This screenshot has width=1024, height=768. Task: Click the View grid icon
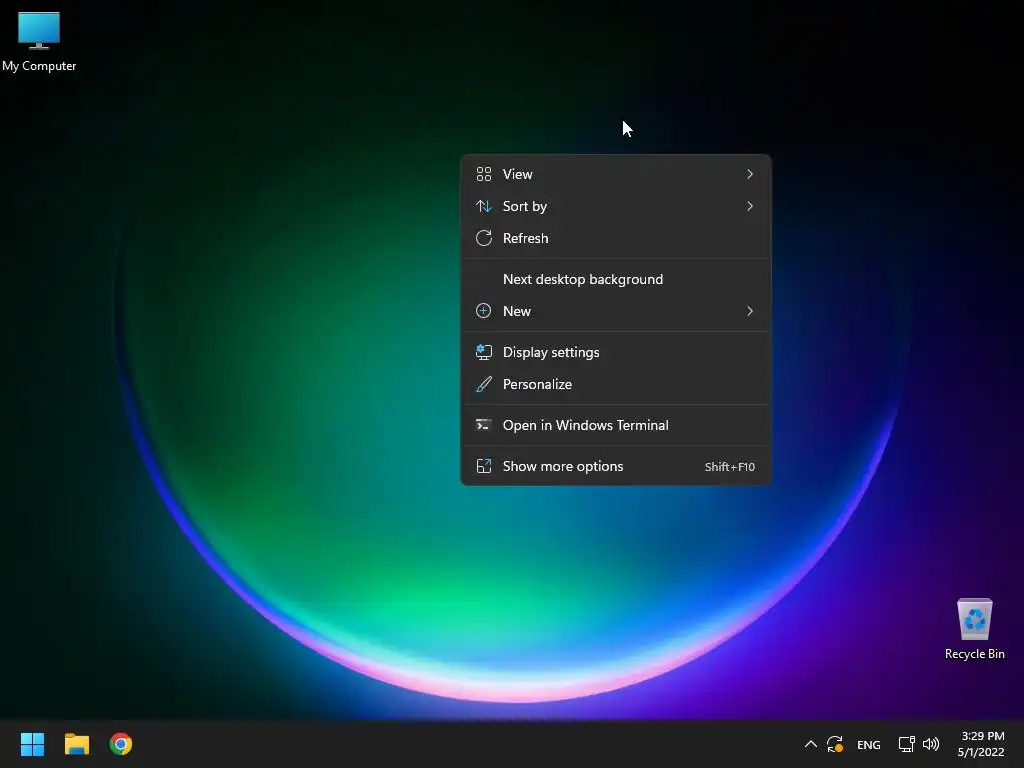[x=484, y=174]
